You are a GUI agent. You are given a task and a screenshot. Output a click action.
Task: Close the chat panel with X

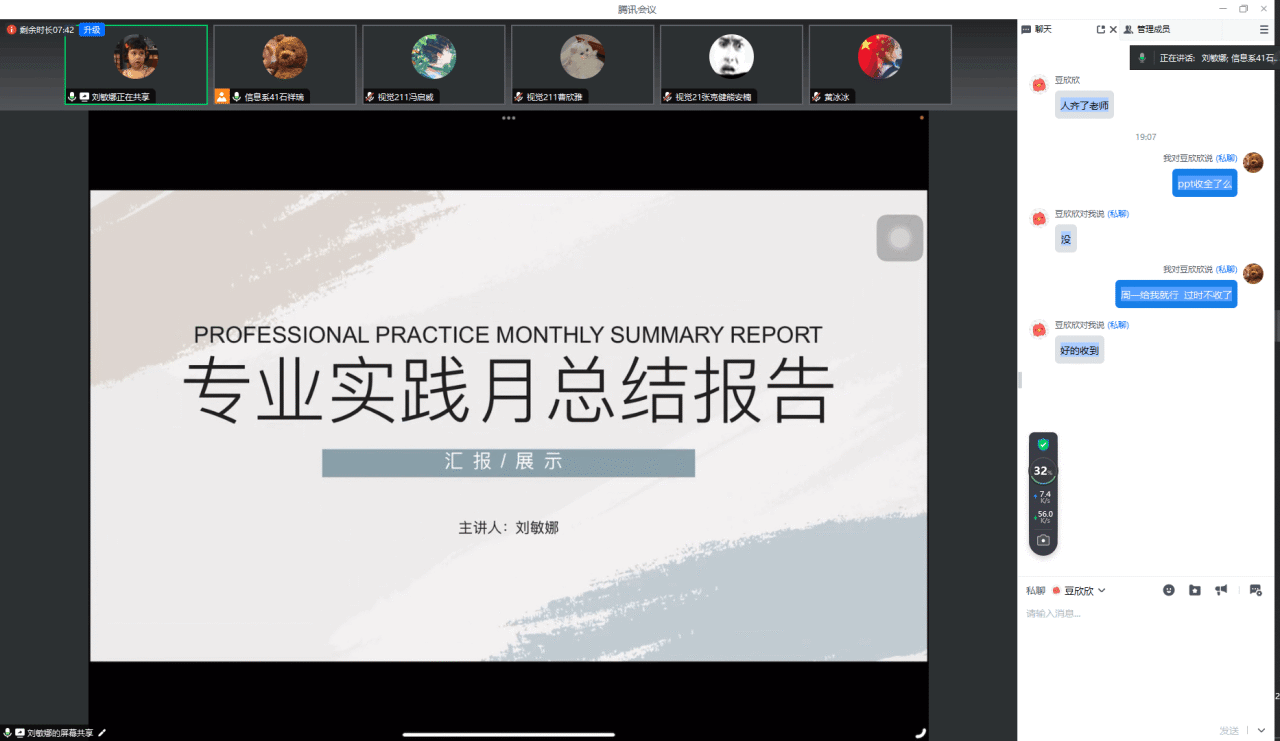coord(1113,30)
